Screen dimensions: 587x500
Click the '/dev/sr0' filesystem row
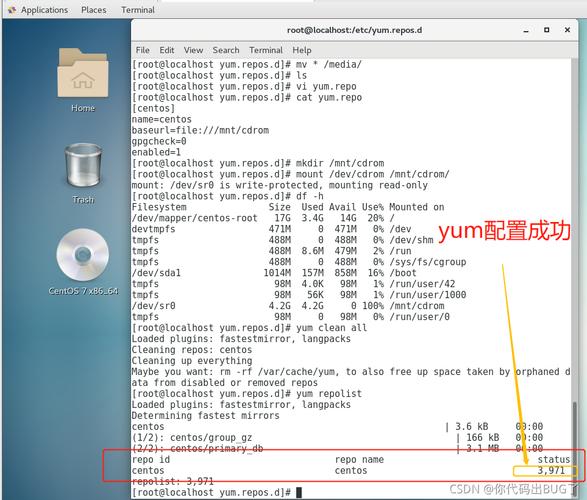coord(288,306)
